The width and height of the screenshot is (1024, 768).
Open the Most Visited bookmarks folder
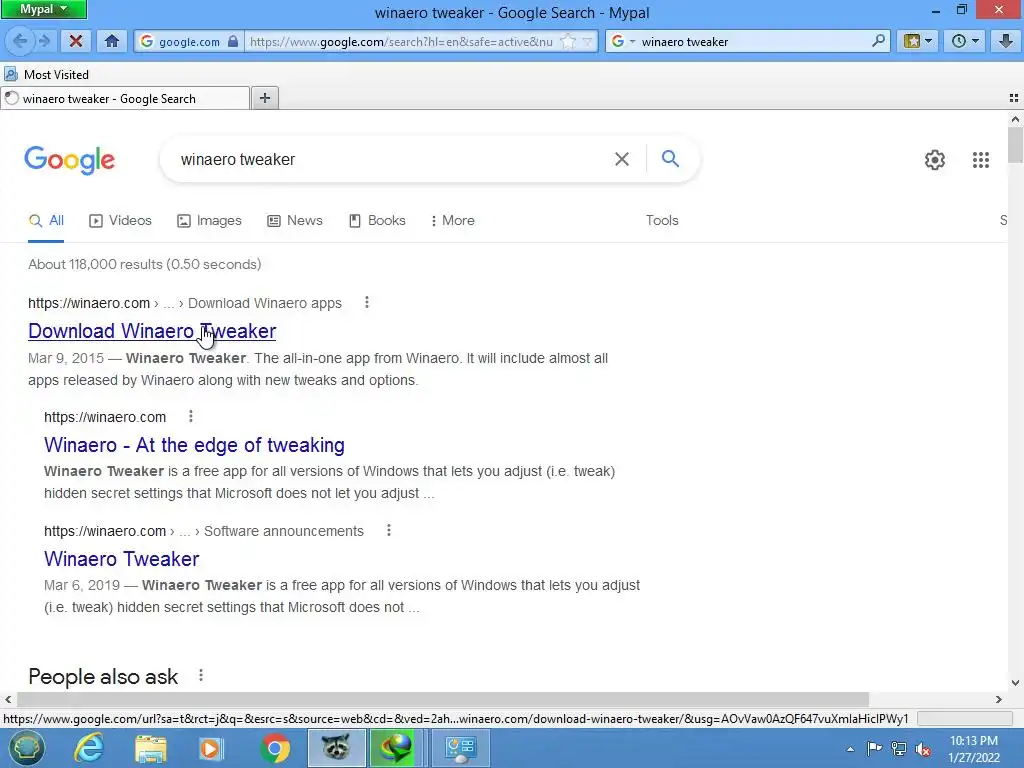[x=47, y=74]
